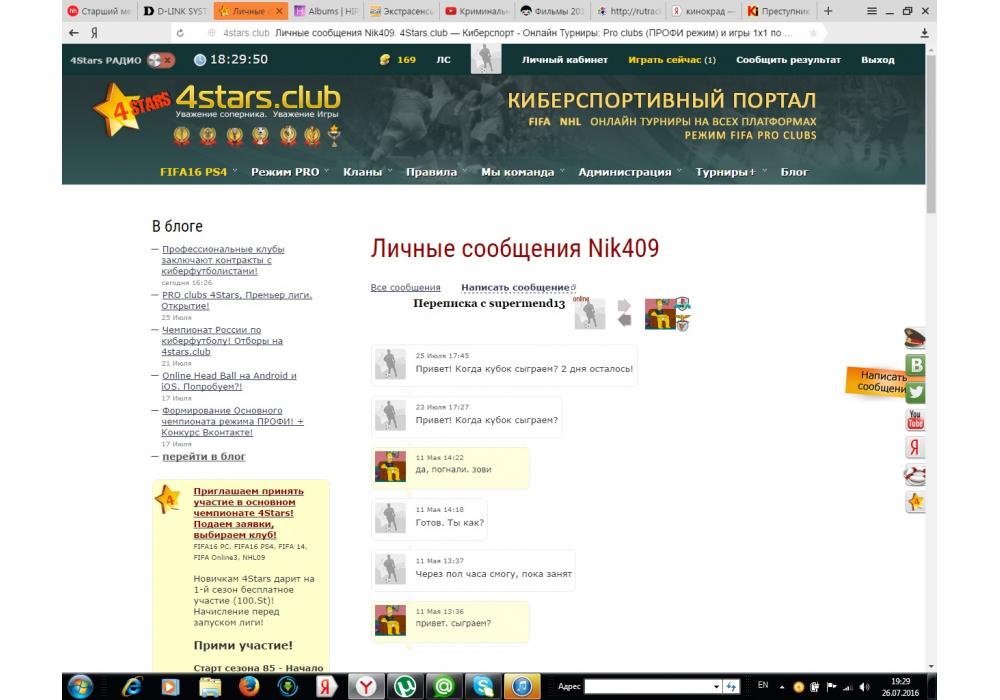This screenshot has height=700, width=1000.
Task: Open uTorrent from the taskbar
Action: point(404,686)
